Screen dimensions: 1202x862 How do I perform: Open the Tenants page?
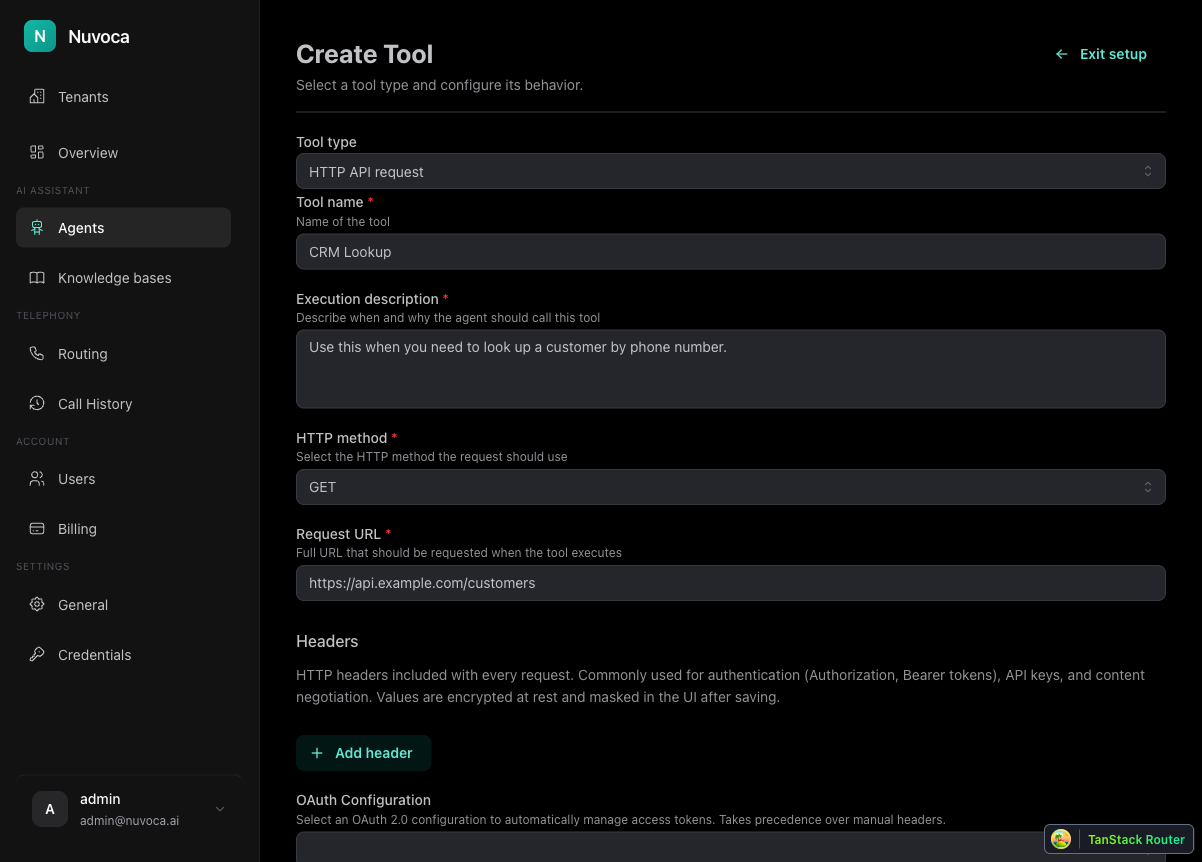coord(123,97)
